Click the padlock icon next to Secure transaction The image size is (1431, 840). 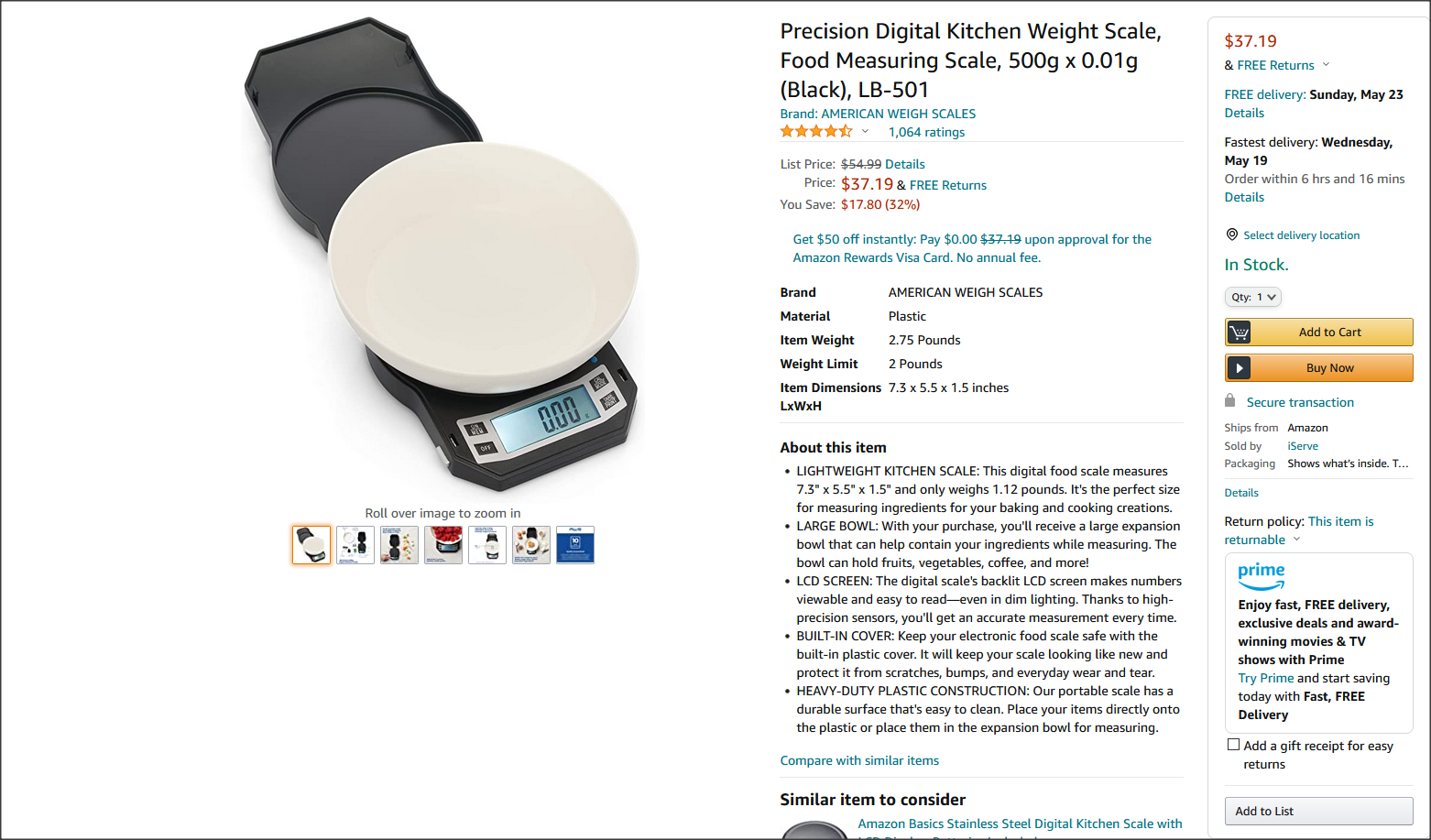coord(1230,401)
